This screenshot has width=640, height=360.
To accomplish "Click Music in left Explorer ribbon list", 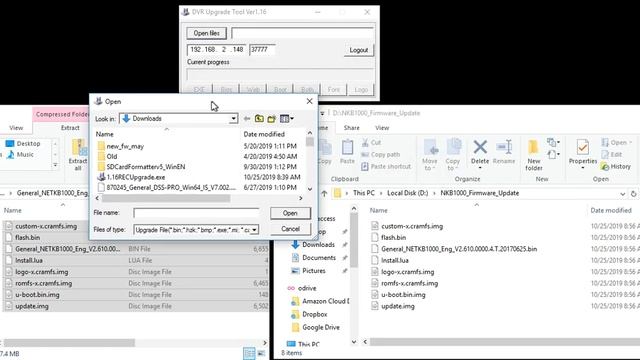I will (20, 154).
